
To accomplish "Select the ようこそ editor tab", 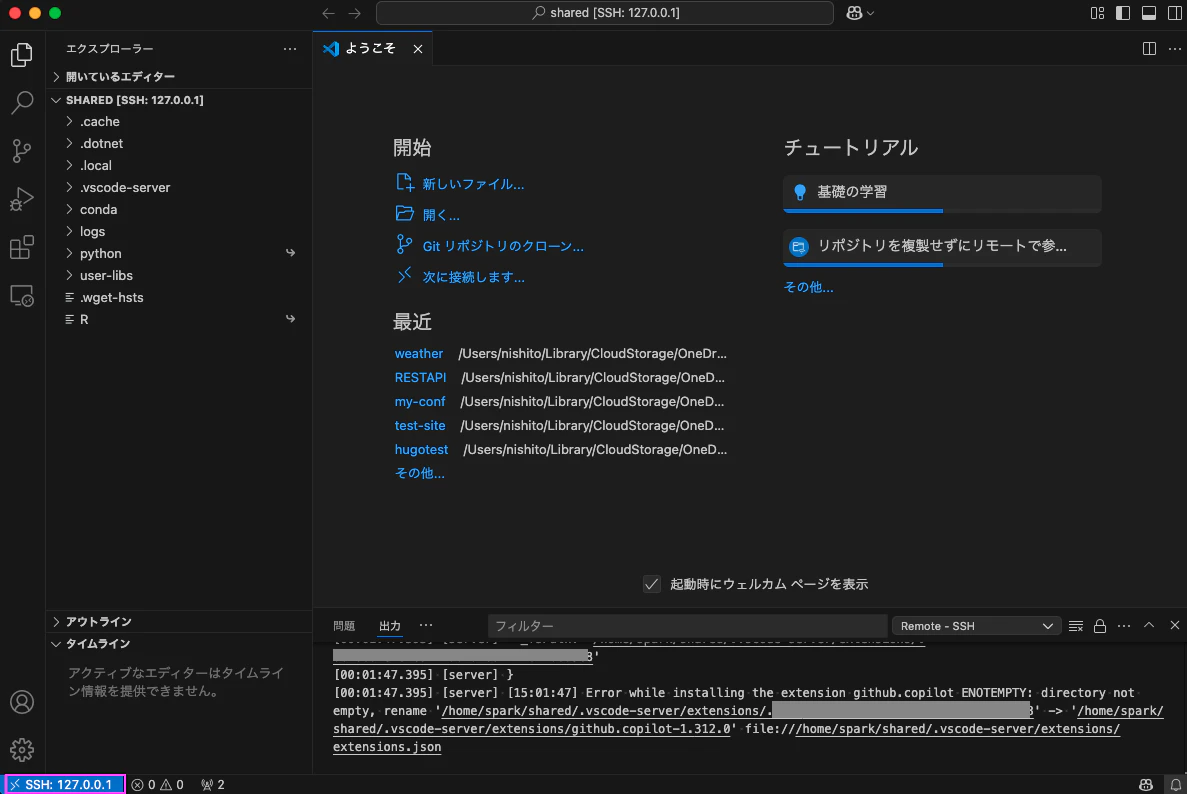I will (372, 48).
